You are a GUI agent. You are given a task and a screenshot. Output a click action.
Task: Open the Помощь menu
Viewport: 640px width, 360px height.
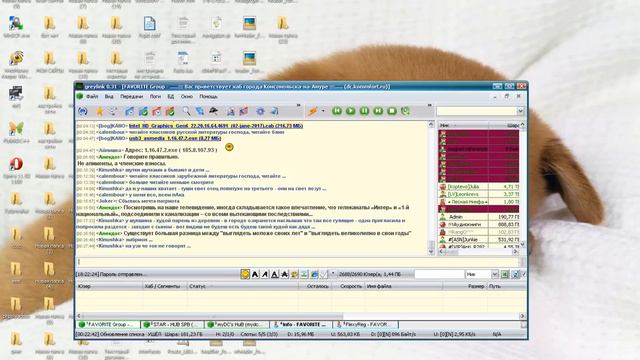tap(208, 97)
